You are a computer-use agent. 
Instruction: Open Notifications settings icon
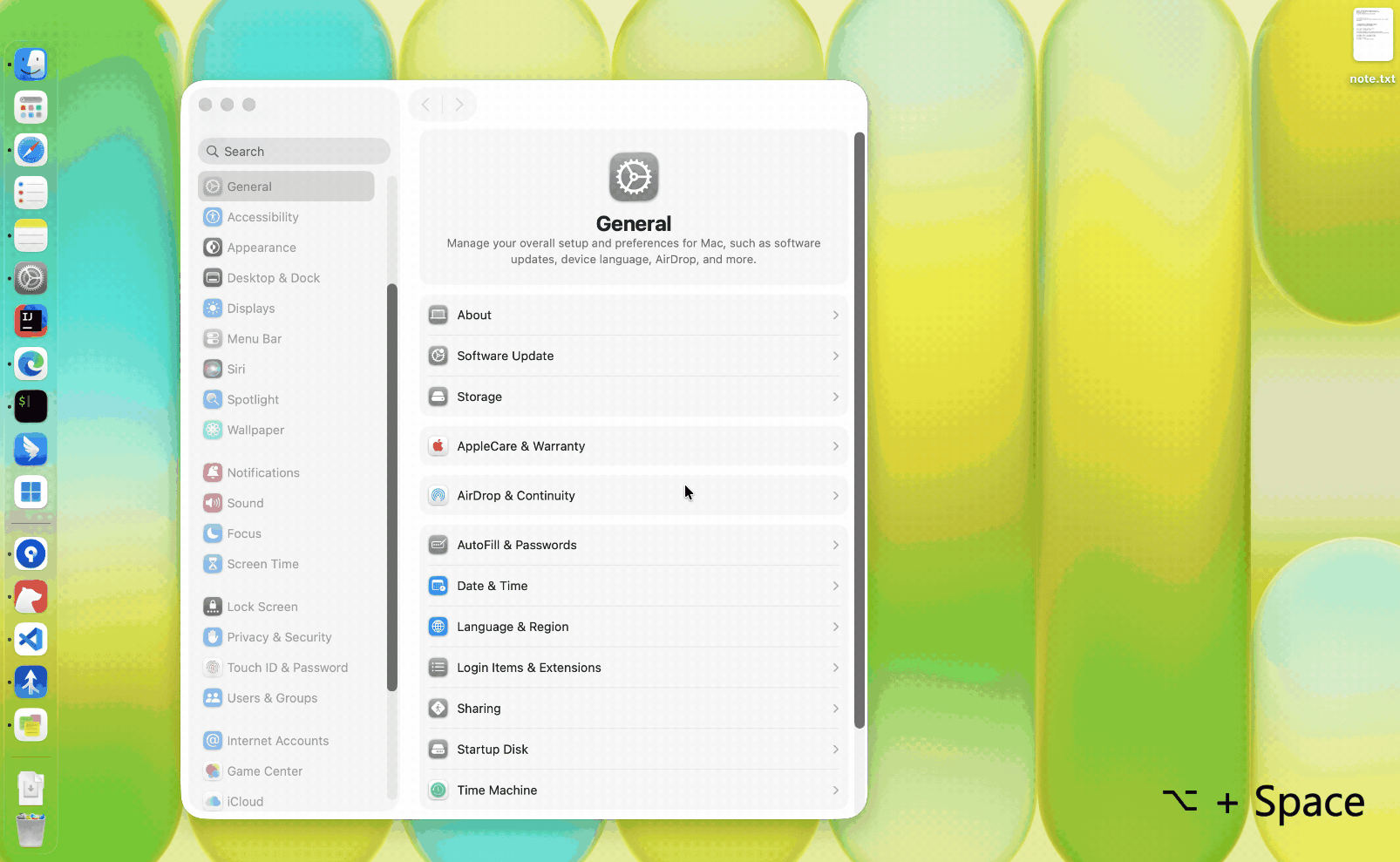point(213,472)
